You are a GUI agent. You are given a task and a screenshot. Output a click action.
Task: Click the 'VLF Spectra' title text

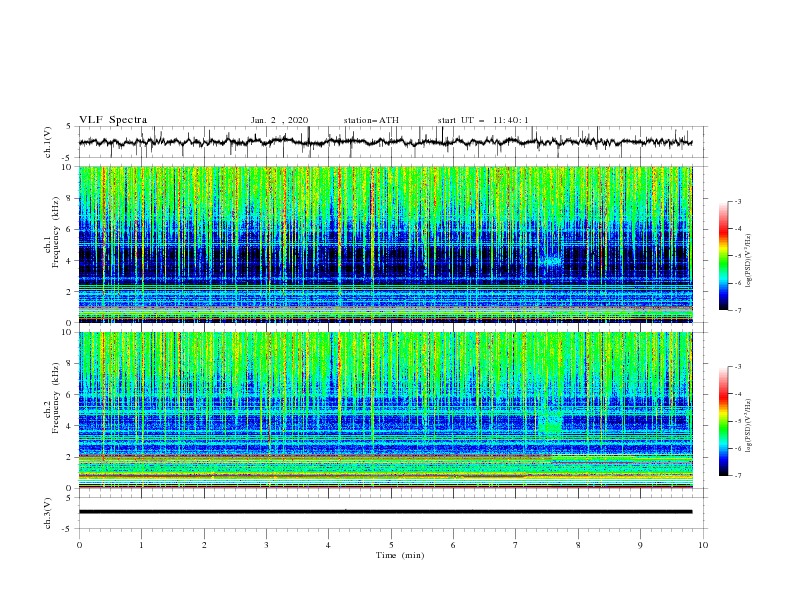point(113,120)
